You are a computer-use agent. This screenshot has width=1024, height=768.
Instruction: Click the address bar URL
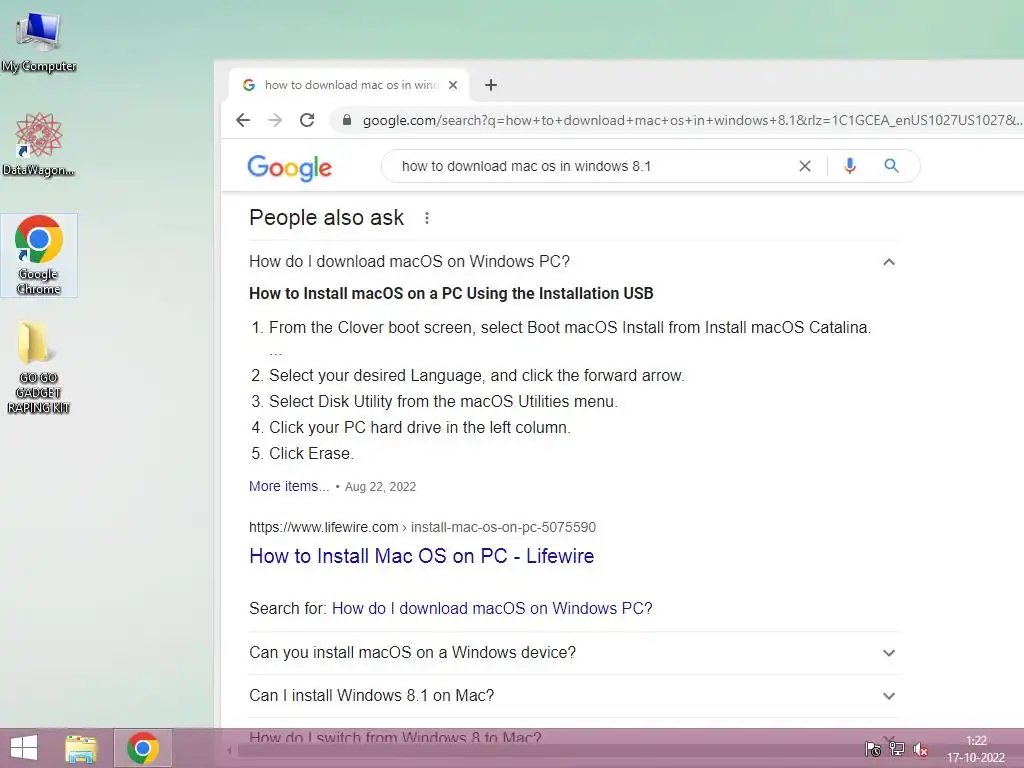[692, 120]
